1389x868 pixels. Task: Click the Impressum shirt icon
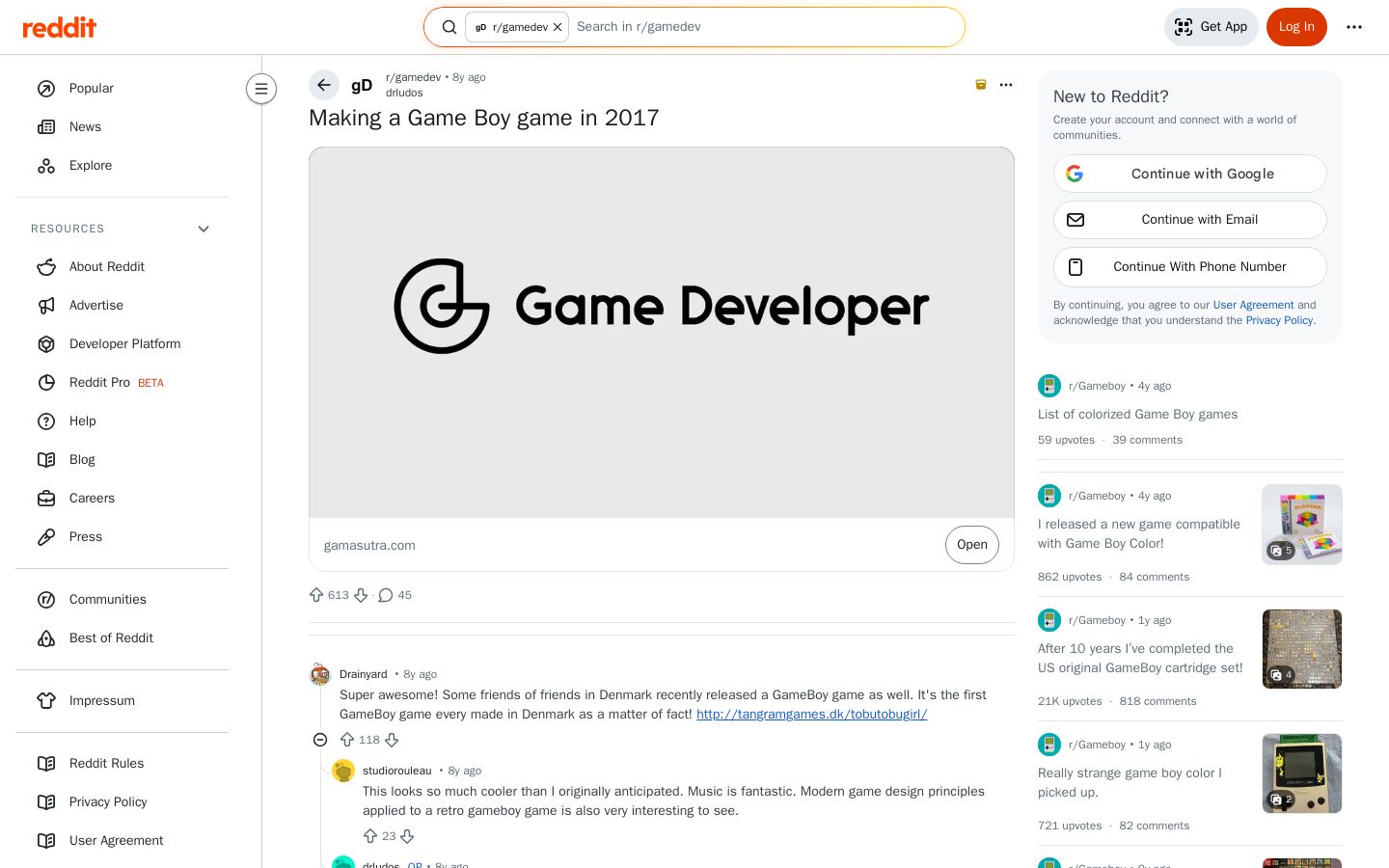point(46,701)
